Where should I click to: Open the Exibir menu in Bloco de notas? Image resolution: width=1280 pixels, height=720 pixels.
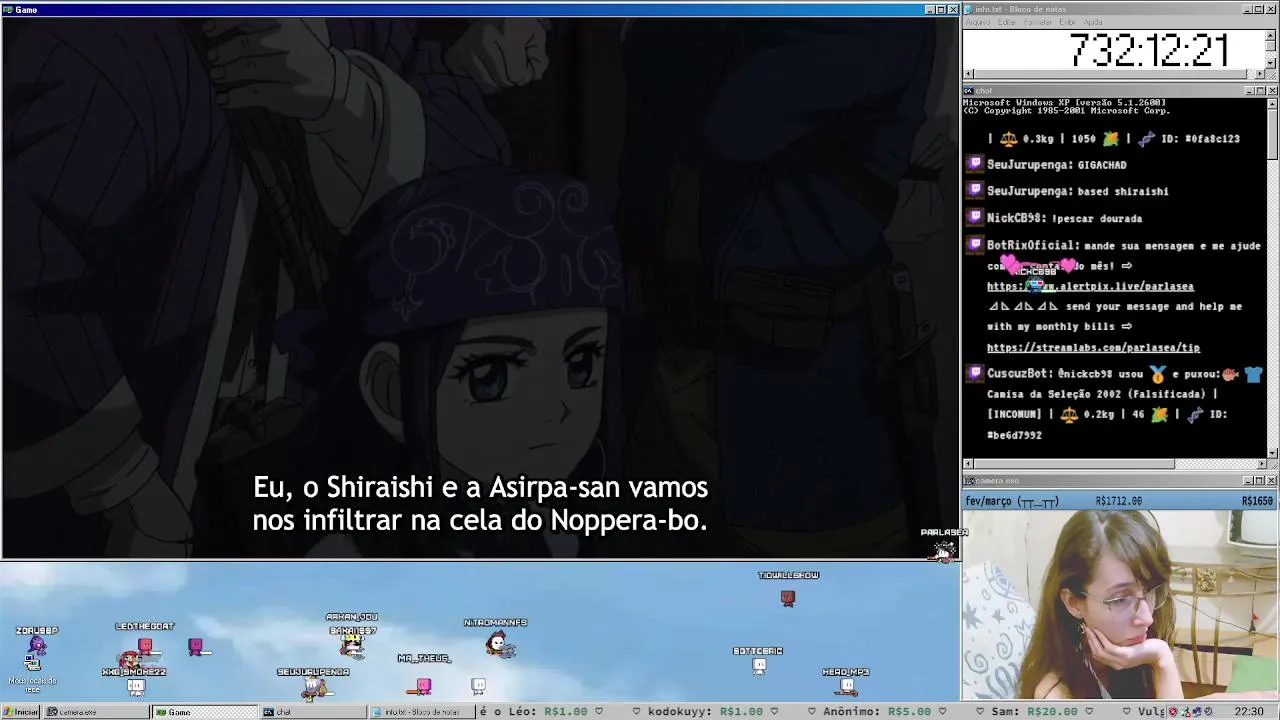[1067, 22]
